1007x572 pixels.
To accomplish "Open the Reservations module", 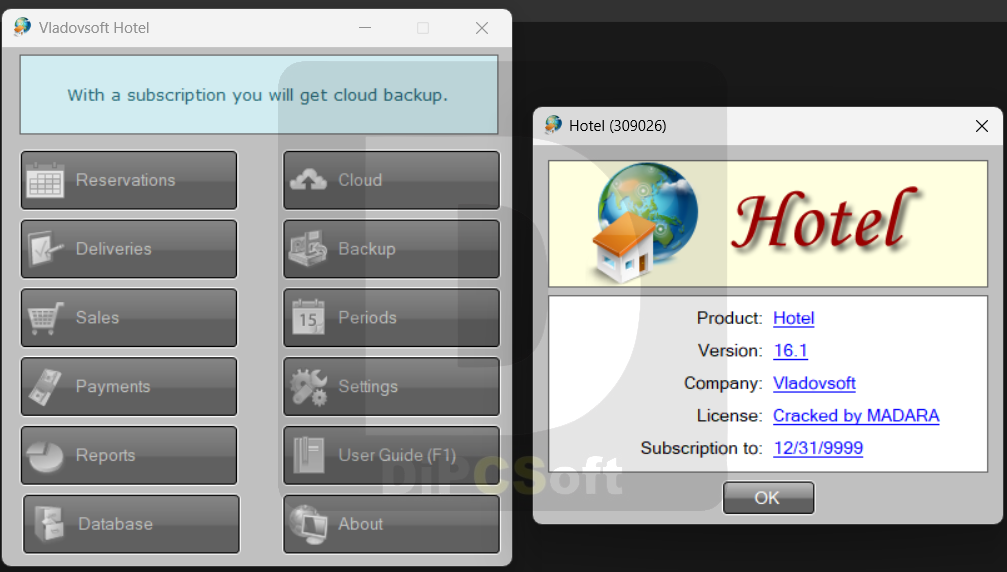I will pyautogui.click(x=129, y=180).
